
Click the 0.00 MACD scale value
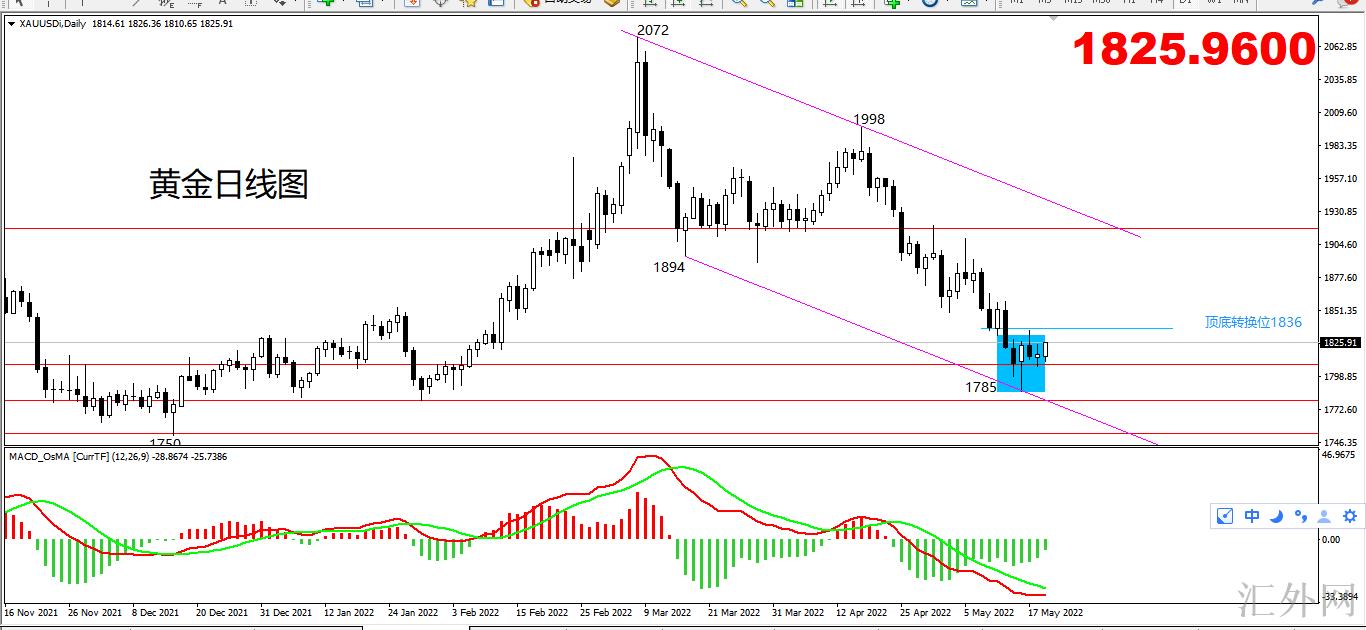point(1331,540)
